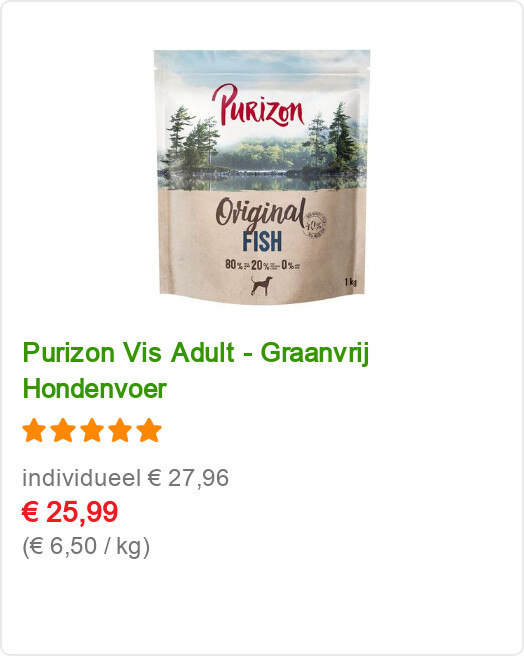Click the 'Original' script text on the bag

(260, 214)
